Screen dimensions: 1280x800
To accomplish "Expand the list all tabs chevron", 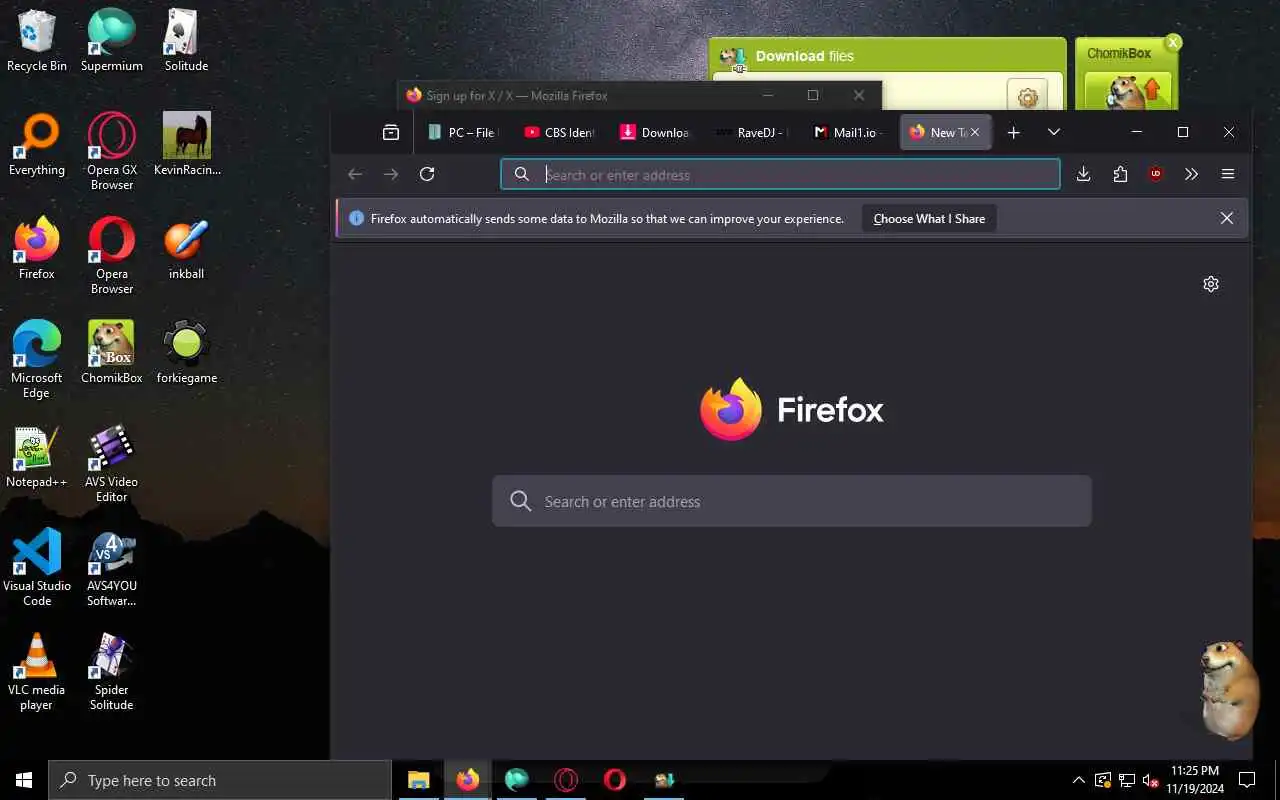I will point(1053,132).
